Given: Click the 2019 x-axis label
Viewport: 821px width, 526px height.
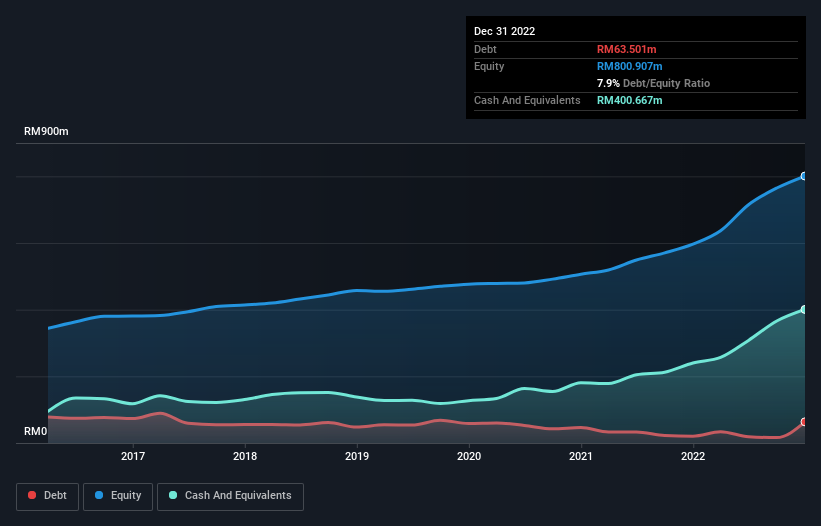Looking at the screenshot, I should (x=357, y=456).
